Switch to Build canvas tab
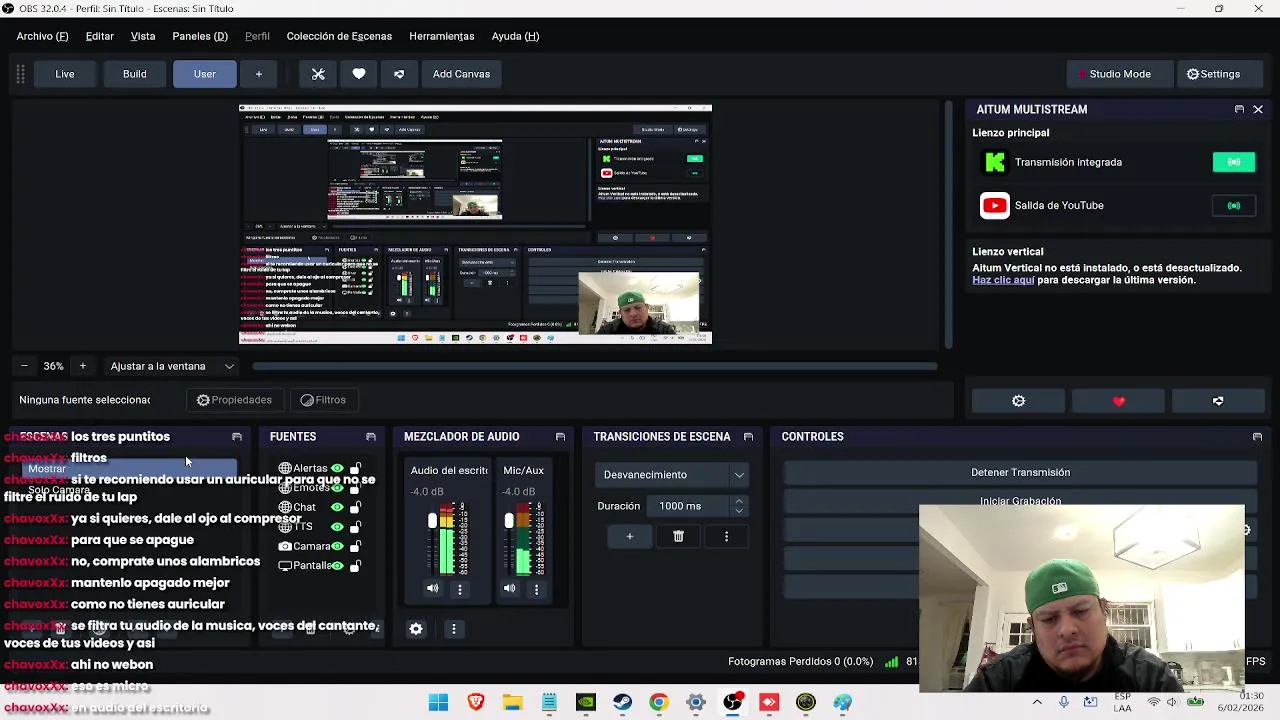 click(134, 74)
